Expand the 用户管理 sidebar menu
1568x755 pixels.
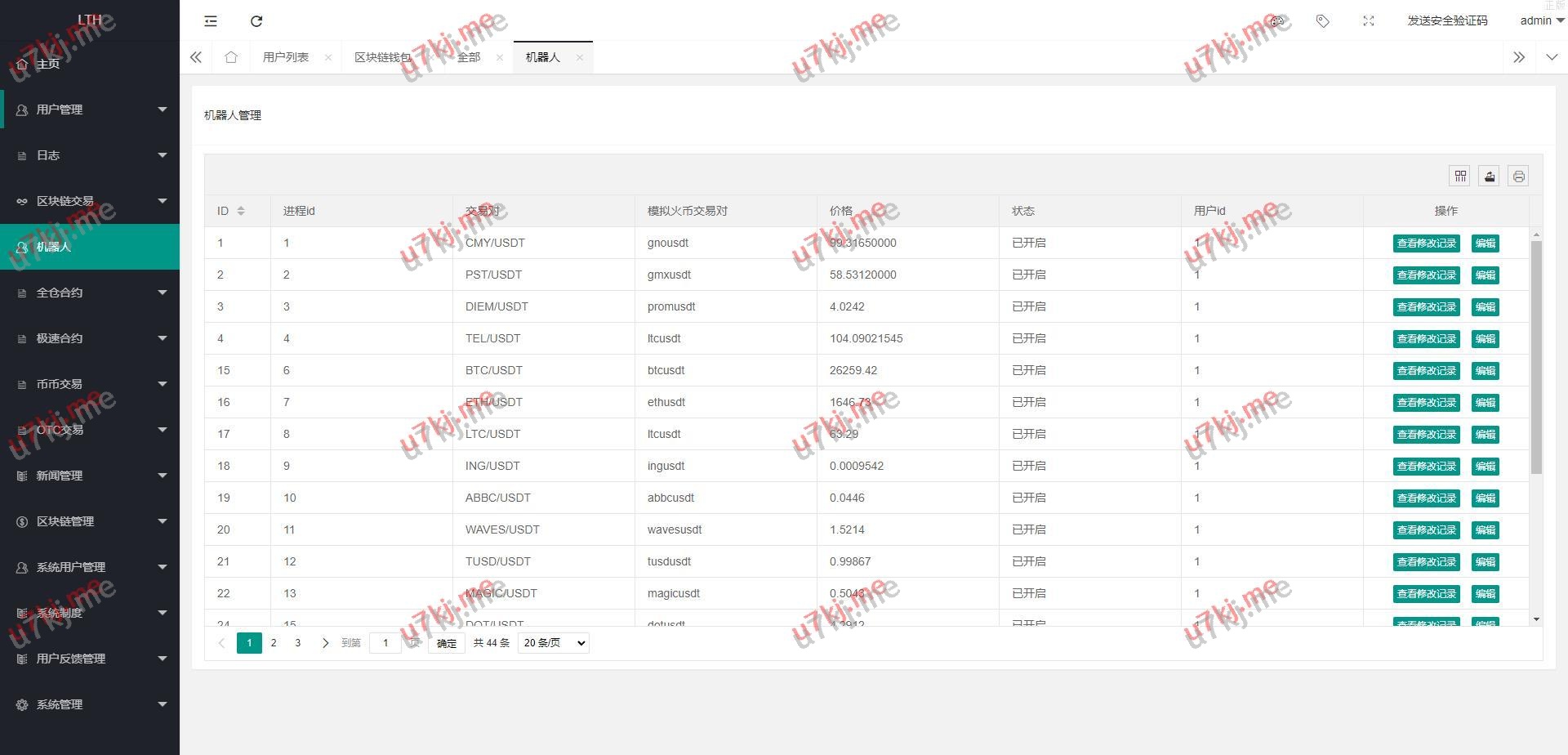[90, 109]
